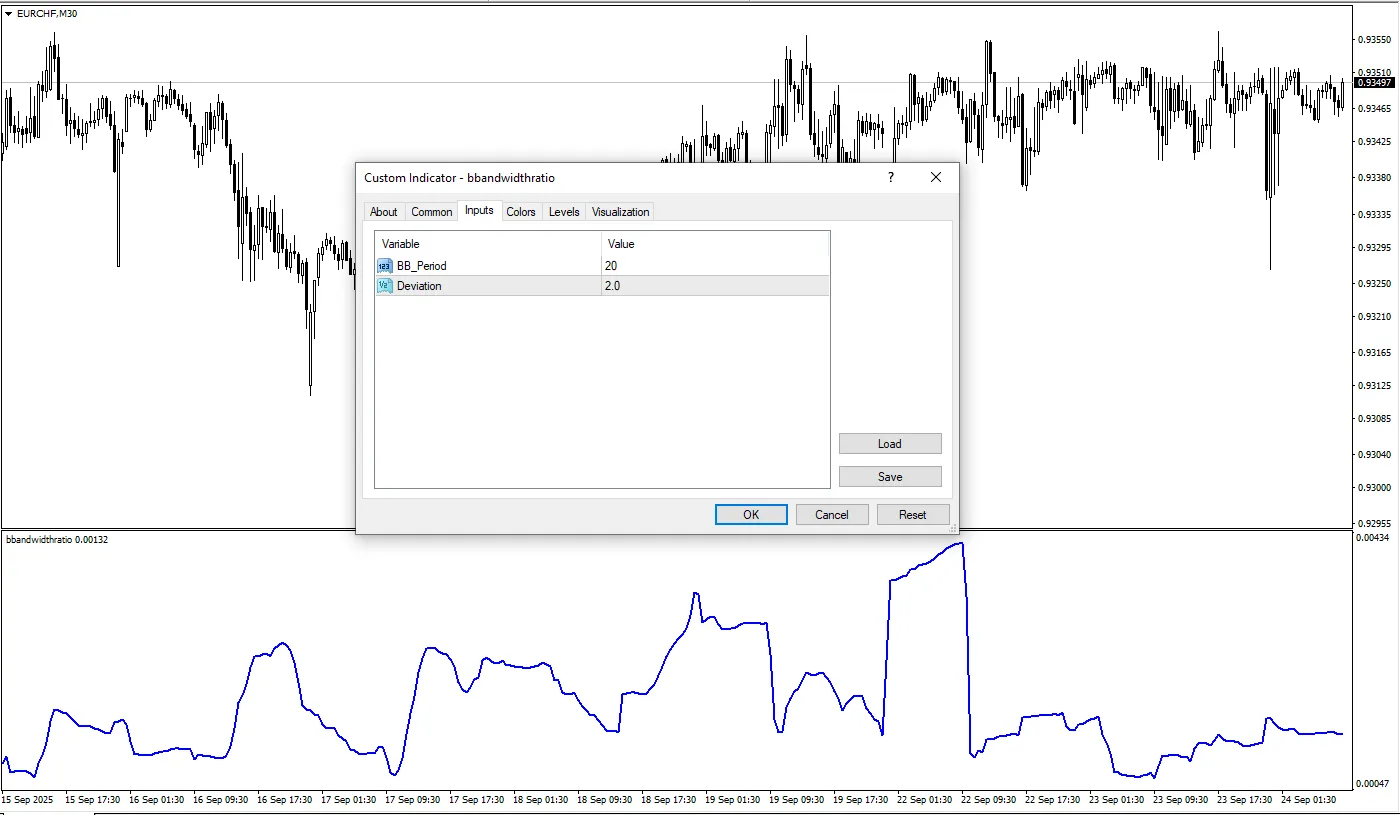Confirm the settings with OK

pyautogui.click(x=751, y=515)
